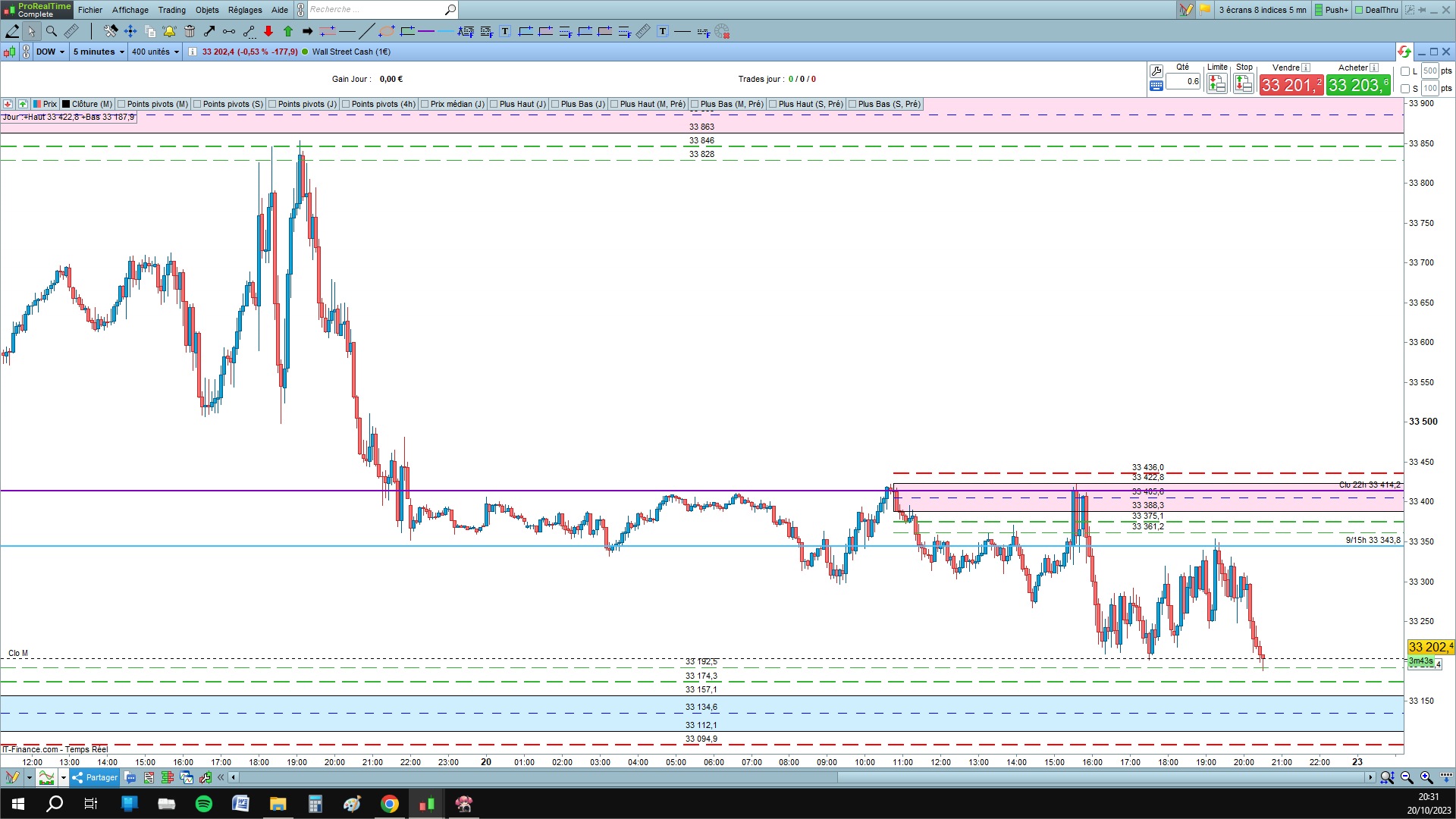1456x819 pixels.
Task: Open the Réglages menu
Action: click(x=245, y=10)
